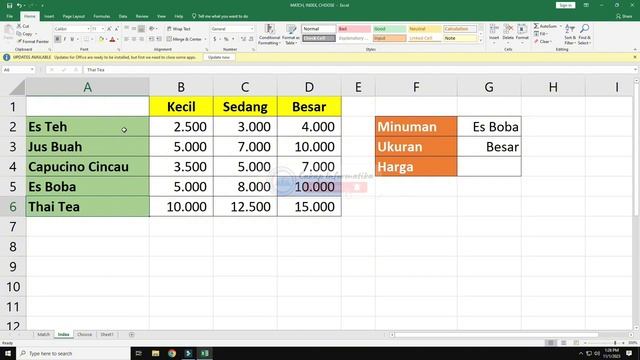Open the Clear eraser menu
Viewport: 640px width, 360px height.
click(x=544, y=42)
